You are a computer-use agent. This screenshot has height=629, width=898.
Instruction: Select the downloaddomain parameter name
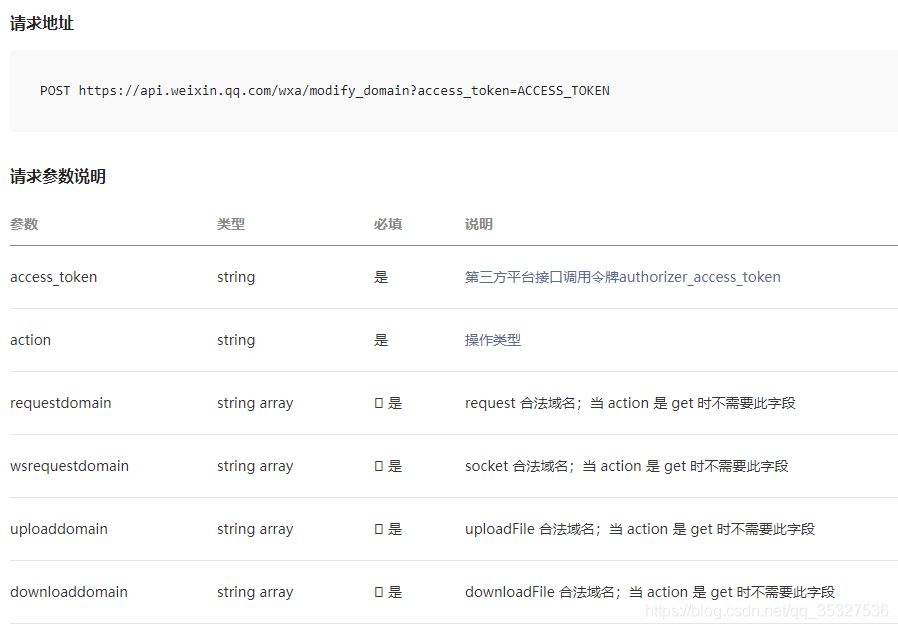coord(69,592)
